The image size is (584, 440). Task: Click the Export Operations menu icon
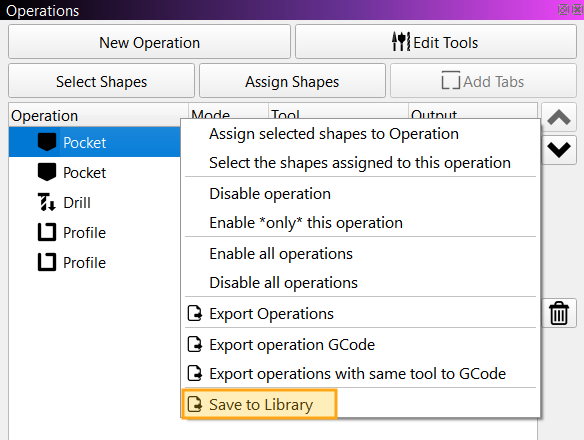(x=195, y=313)
